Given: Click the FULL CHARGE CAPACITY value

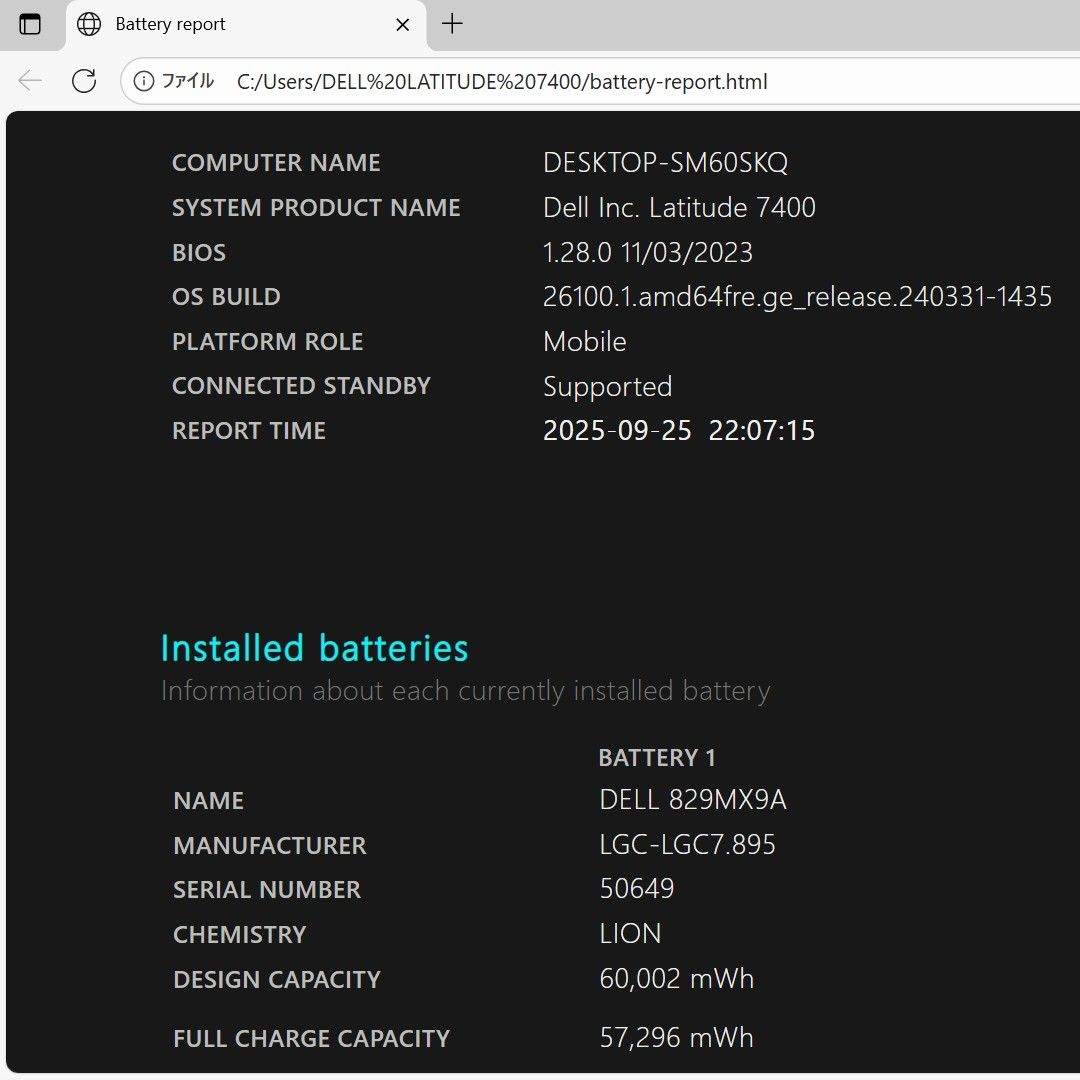Looking at the screenshot, I should [676, 1037].
